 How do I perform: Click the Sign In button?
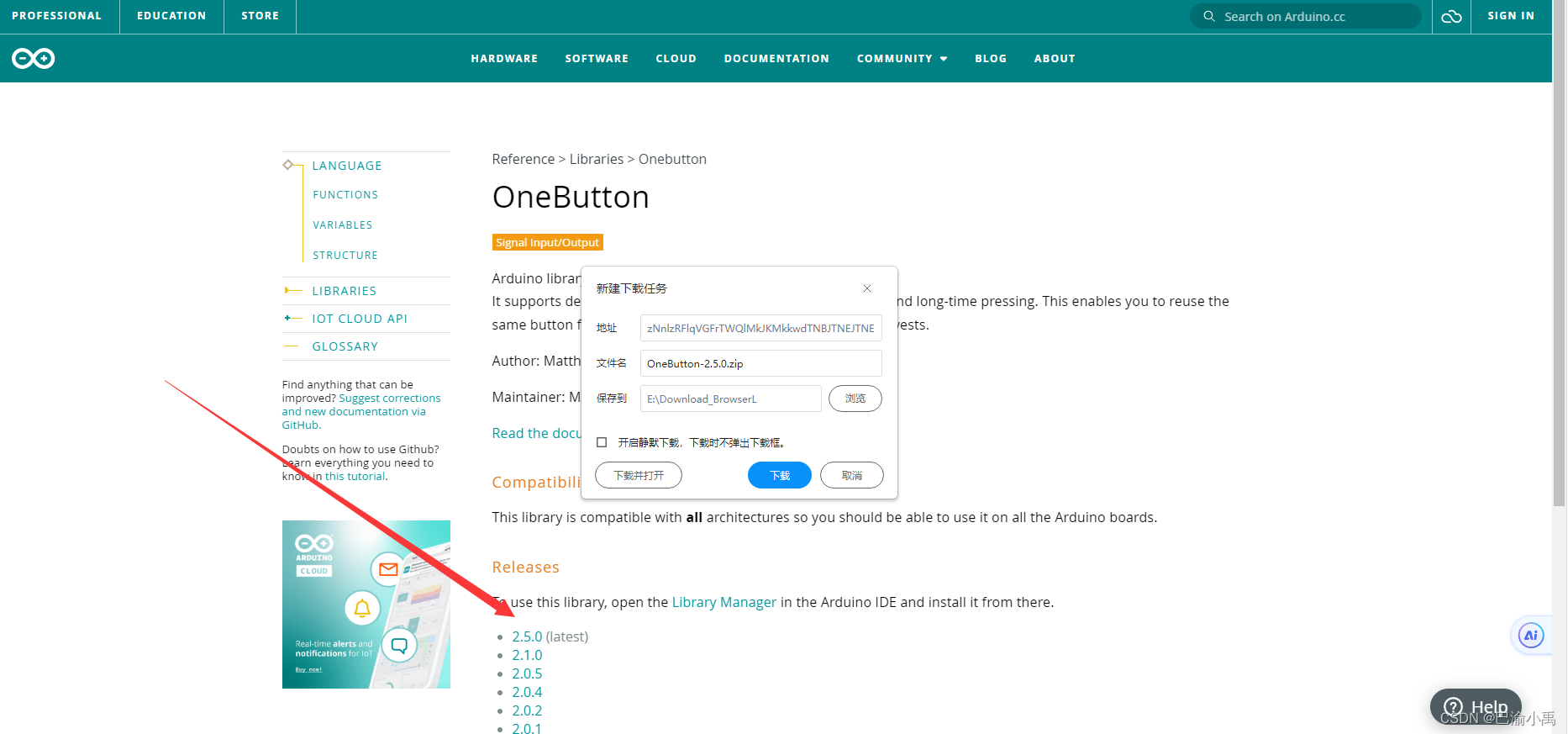tap(1511, 16)
